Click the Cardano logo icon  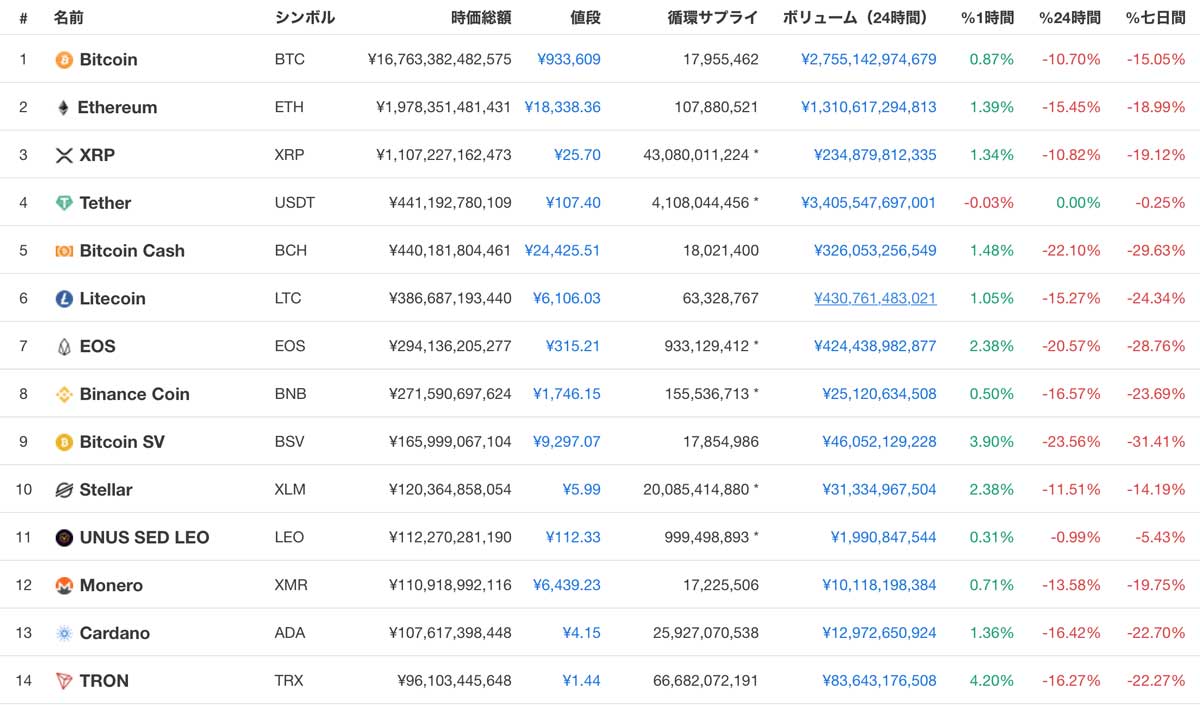tap(64, 633)
